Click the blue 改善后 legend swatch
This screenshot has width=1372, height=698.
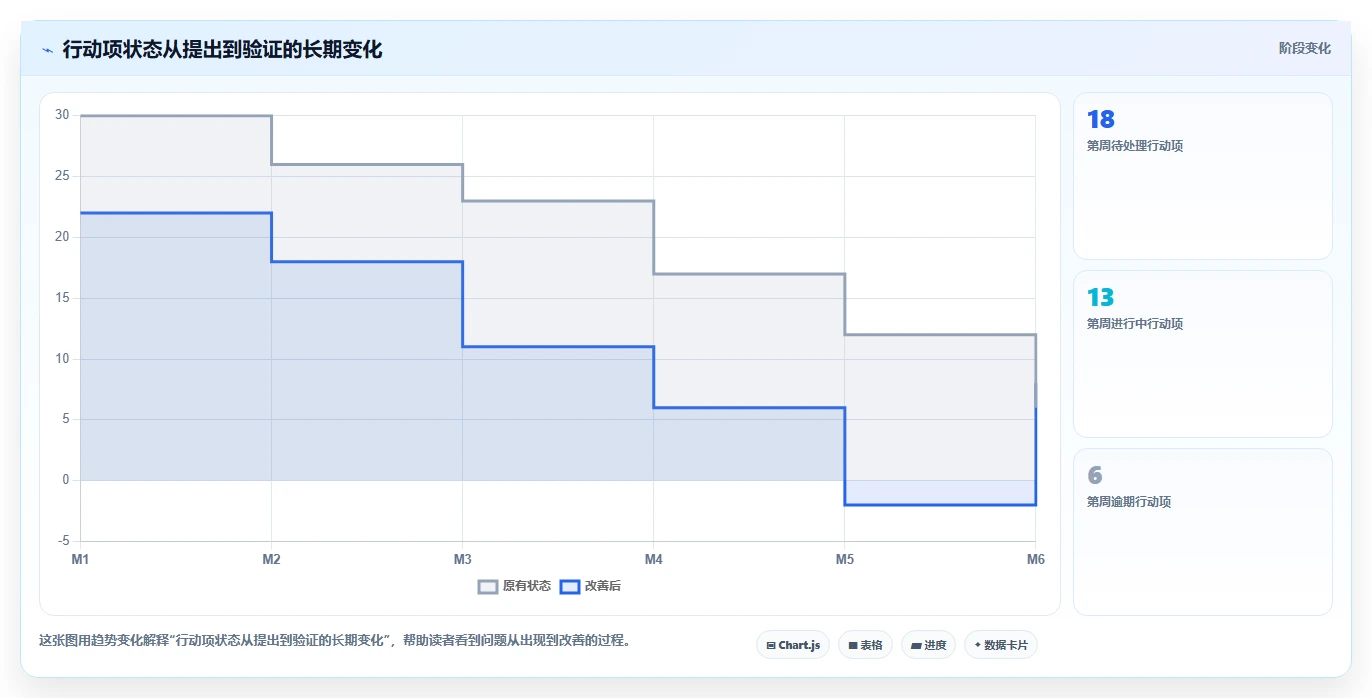pos(569,587)
